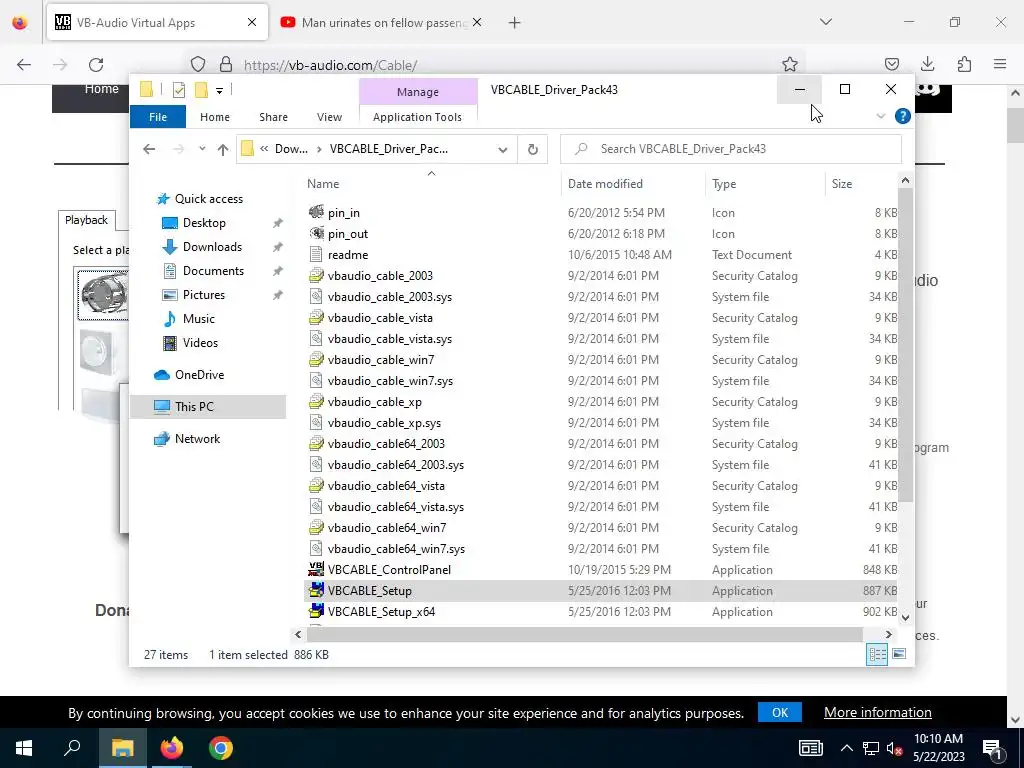Switch to Large icons view in status bar
Image resolution: width=1024 pixels, height=768 pixels.
click(x=899, y=654)
